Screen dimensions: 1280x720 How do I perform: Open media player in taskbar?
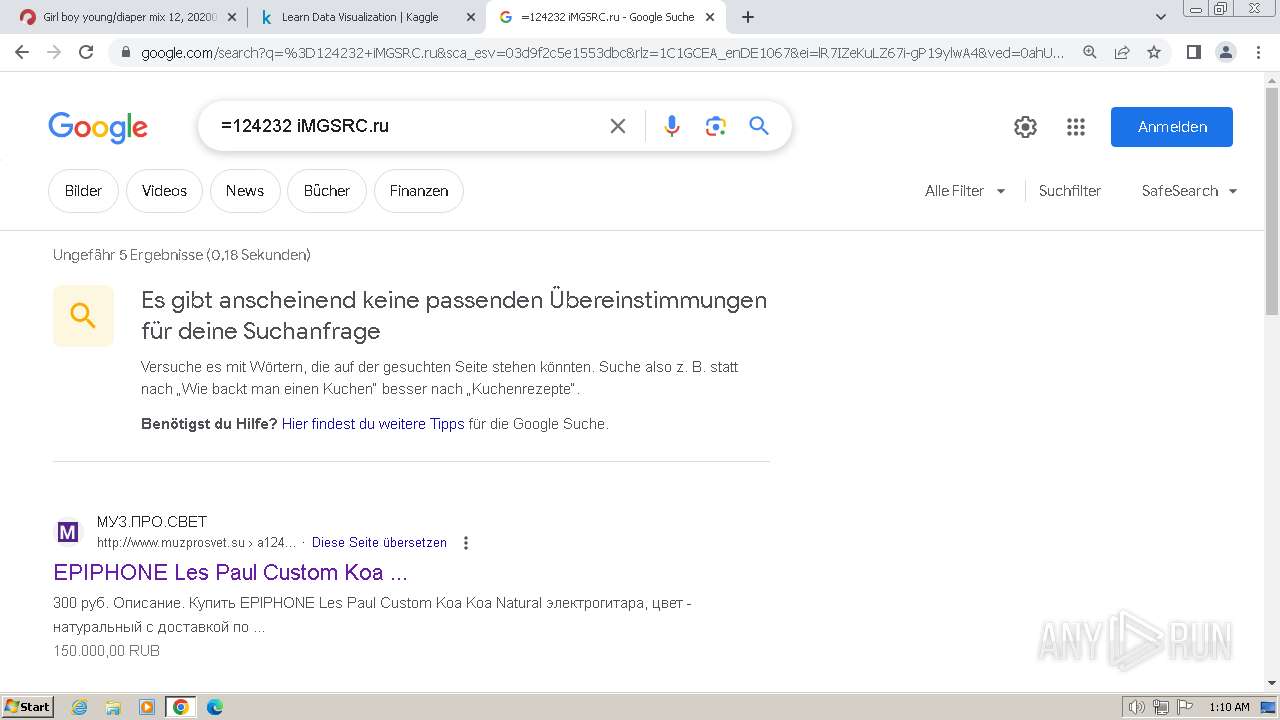coord(147,707)
